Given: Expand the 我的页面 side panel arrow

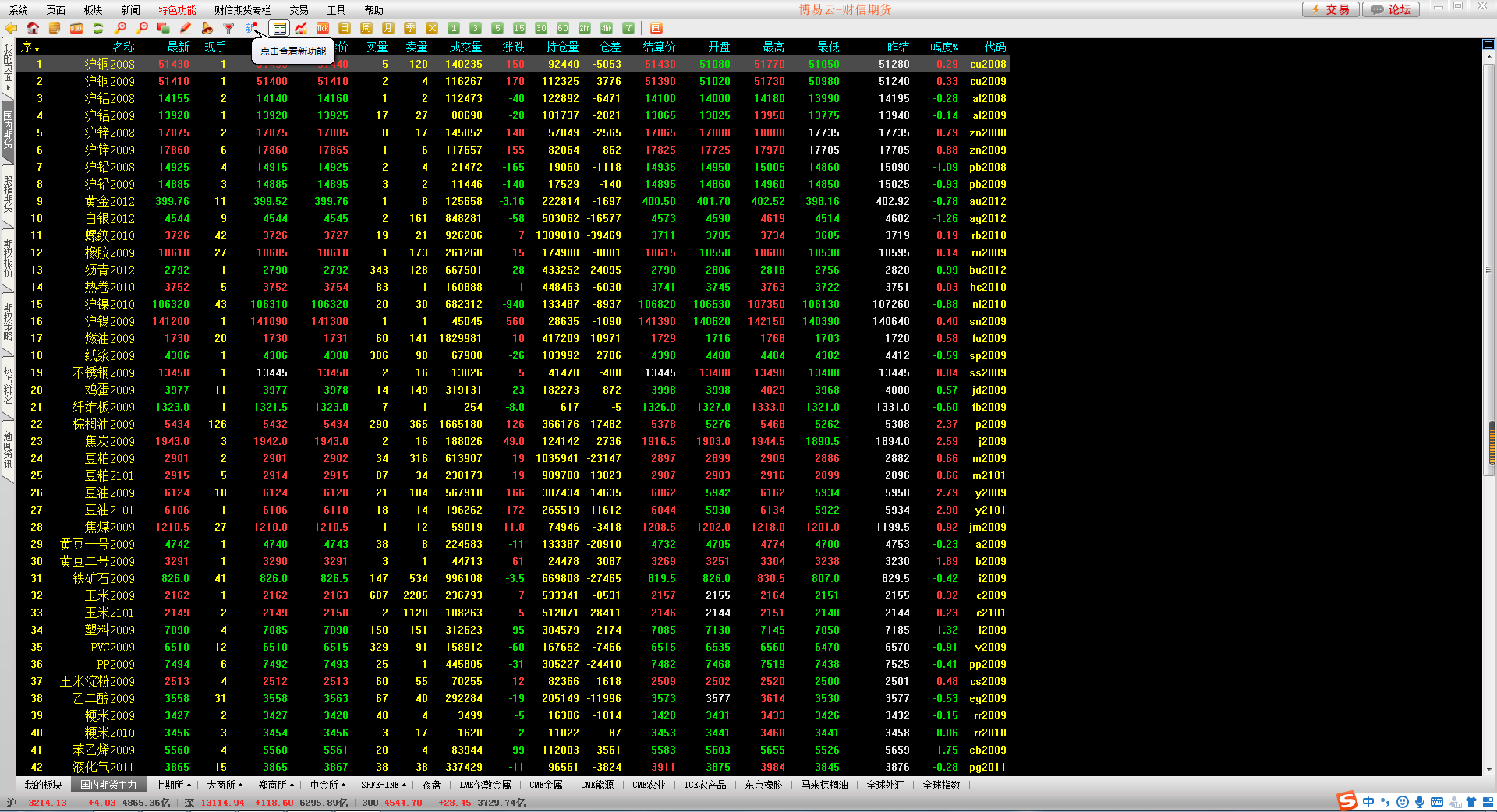Looking at the screenshot, I should [8, 89].
